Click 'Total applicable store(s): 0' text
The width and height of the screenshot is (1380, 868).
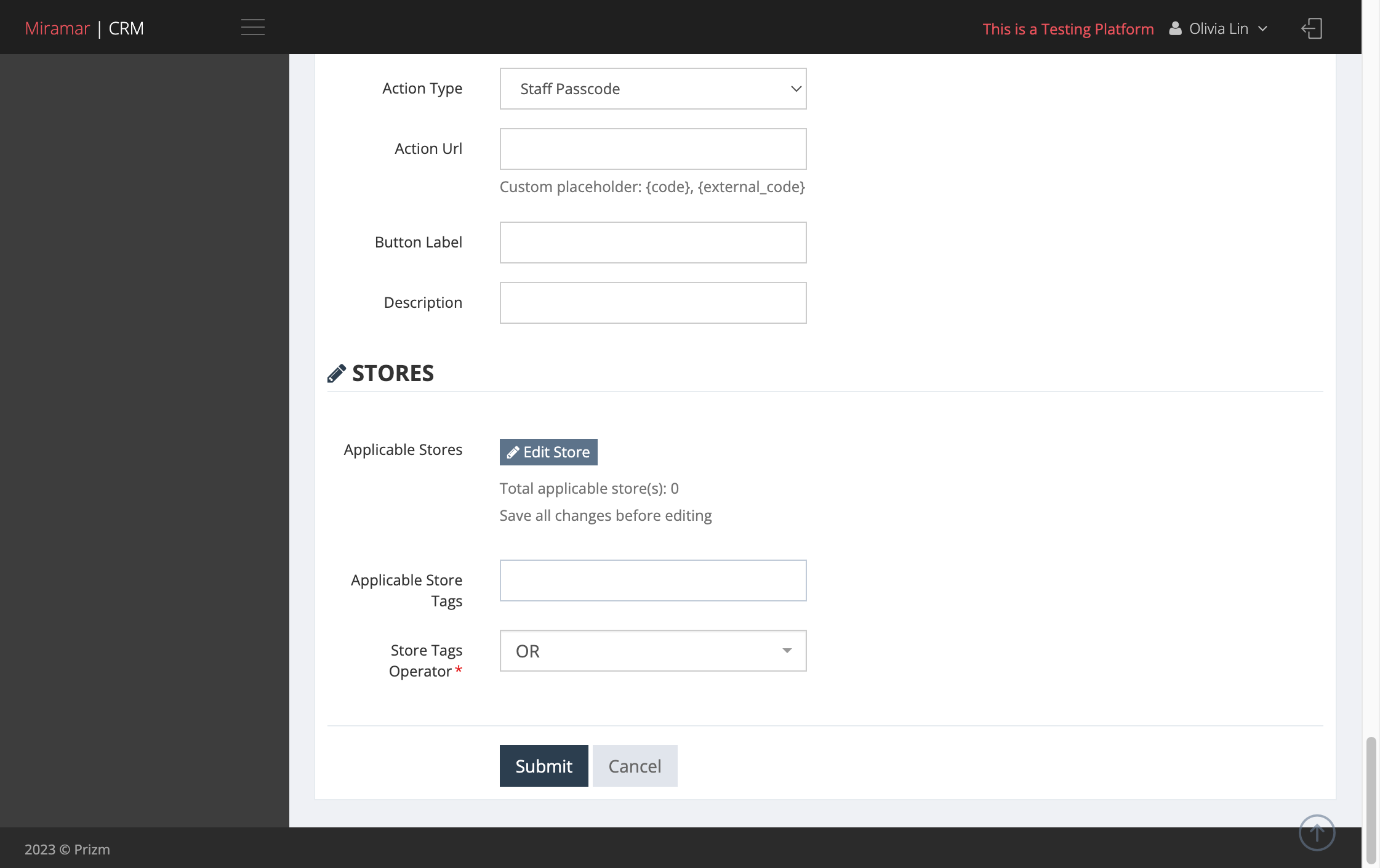point(589,488)
